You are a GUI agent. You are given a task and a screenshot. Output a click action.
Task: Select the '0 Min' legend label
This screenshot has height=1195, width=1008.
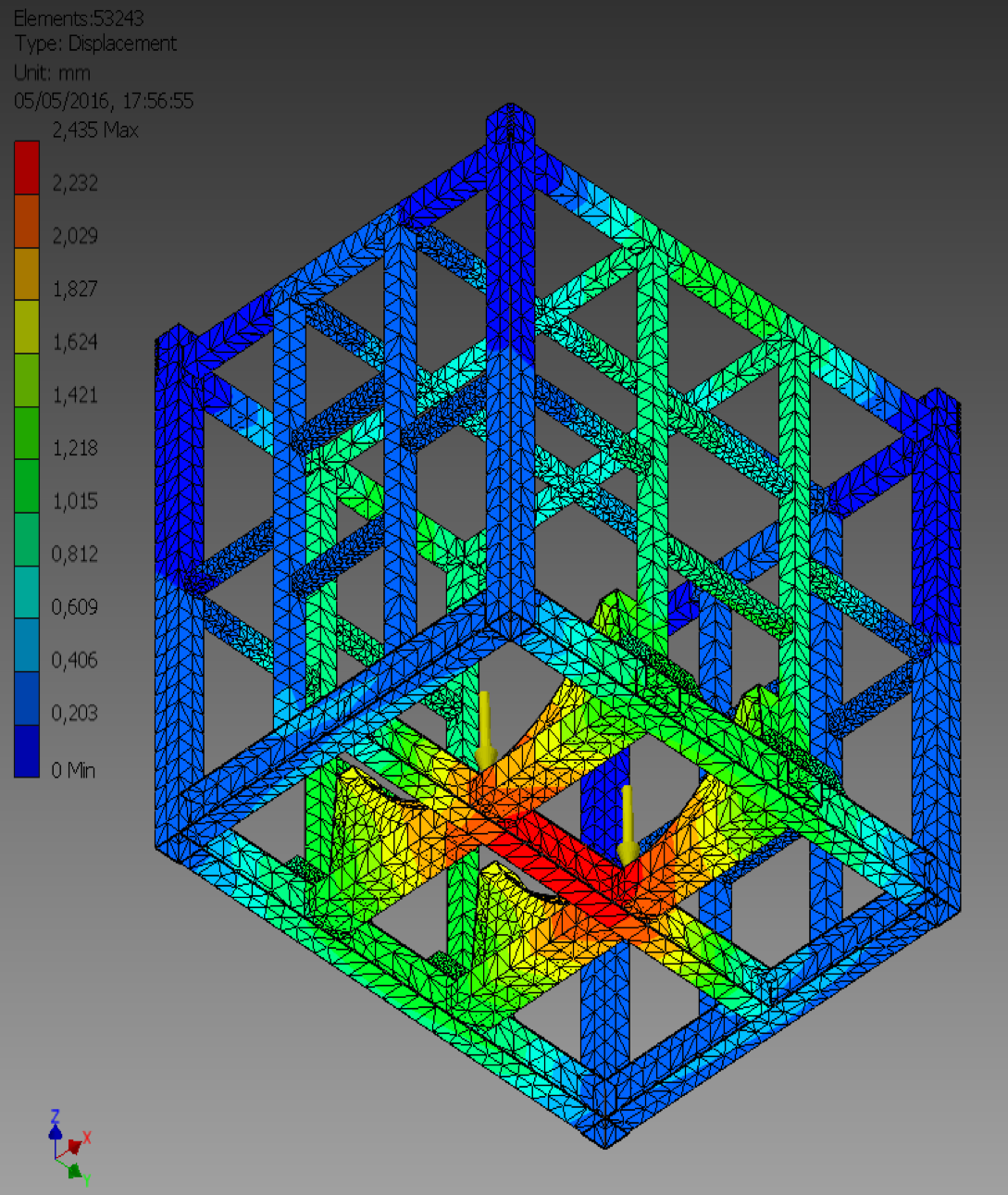tap(73, 770)
